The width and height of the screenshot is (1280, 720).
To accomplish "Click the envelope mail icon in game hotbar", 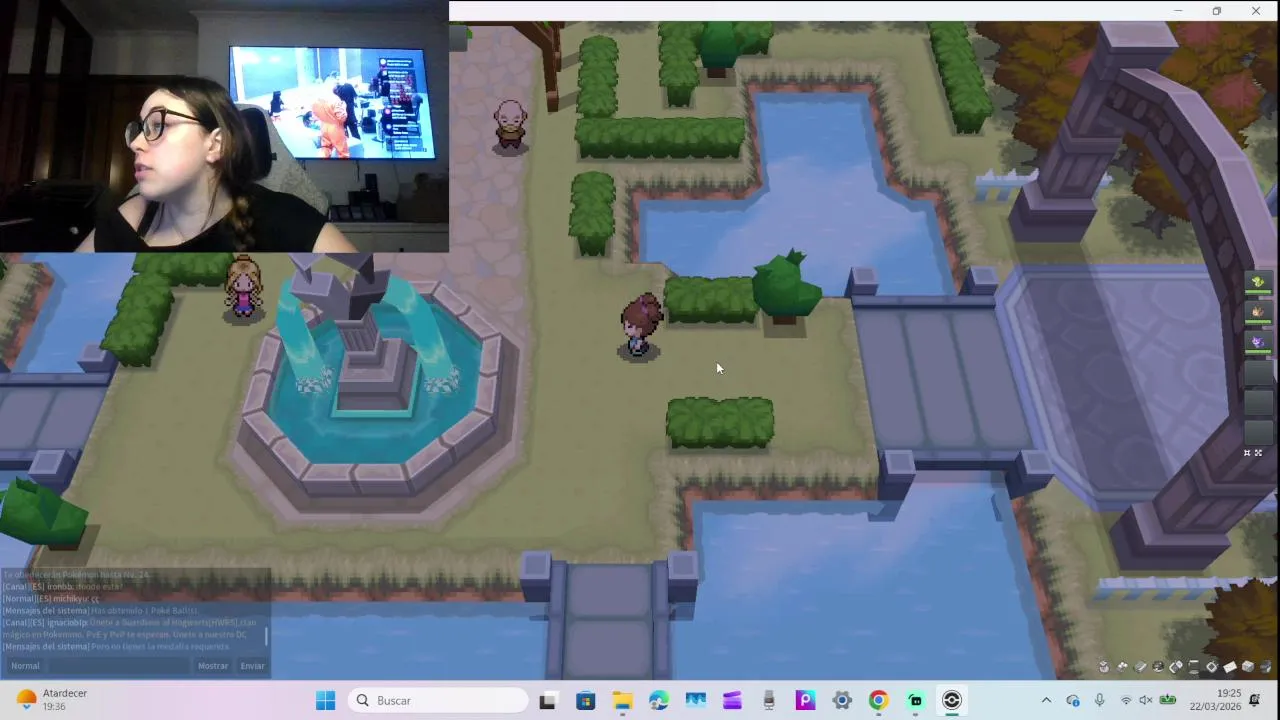I will [1230, 667].
